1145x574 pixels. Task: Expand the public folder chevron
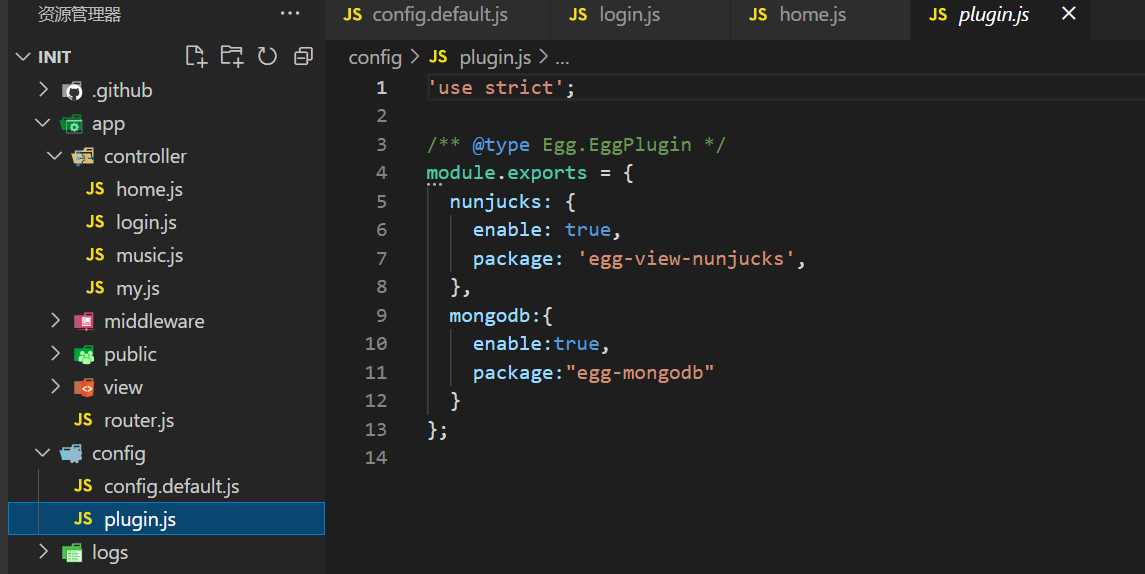(55, 353)
